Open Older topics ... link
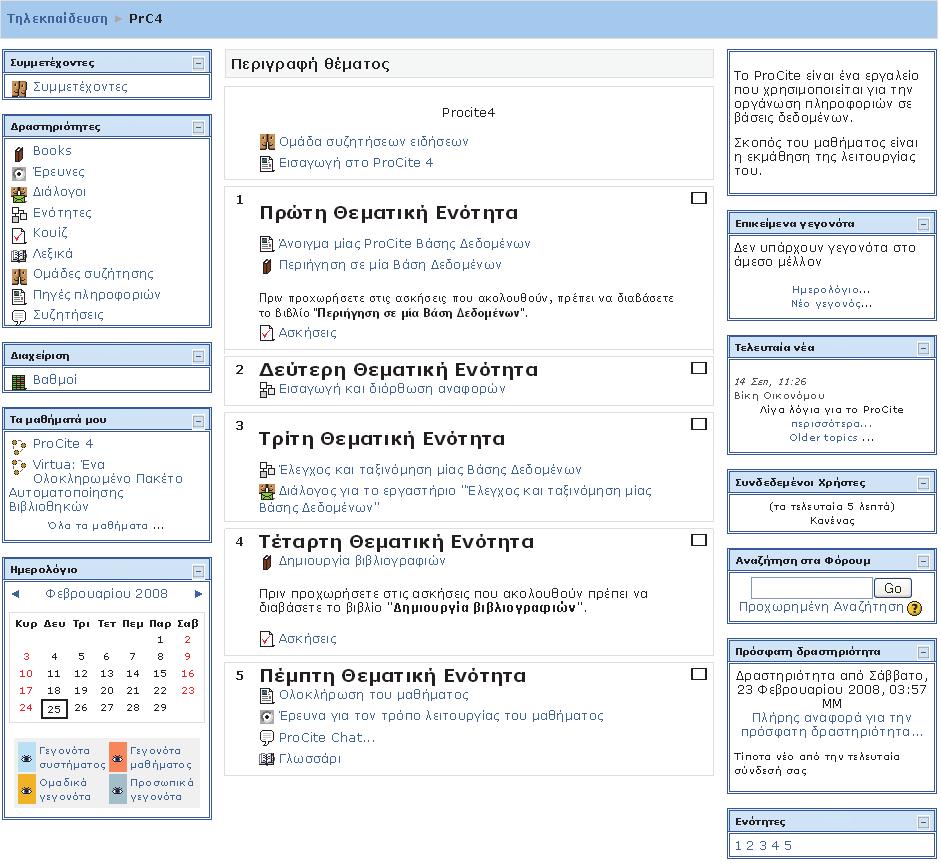 click(832, 438)
